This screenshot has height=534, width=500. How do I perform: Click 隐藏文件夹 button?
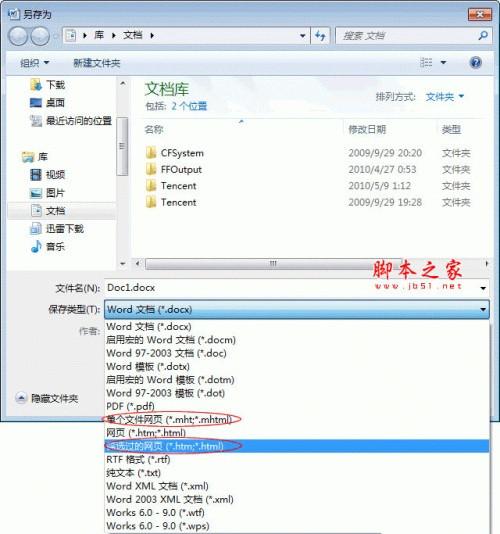pyautogui.click(x=47, y=398)
